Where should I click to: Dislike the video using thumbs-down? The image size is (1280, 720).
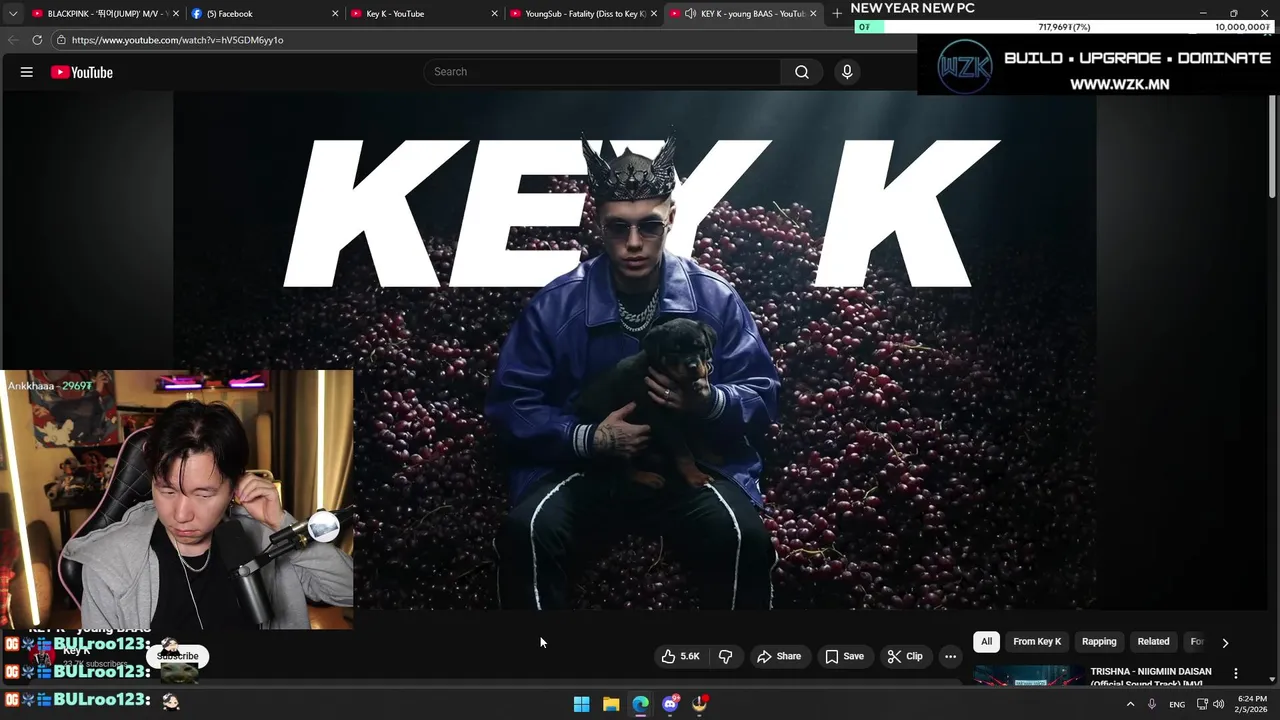726,656
